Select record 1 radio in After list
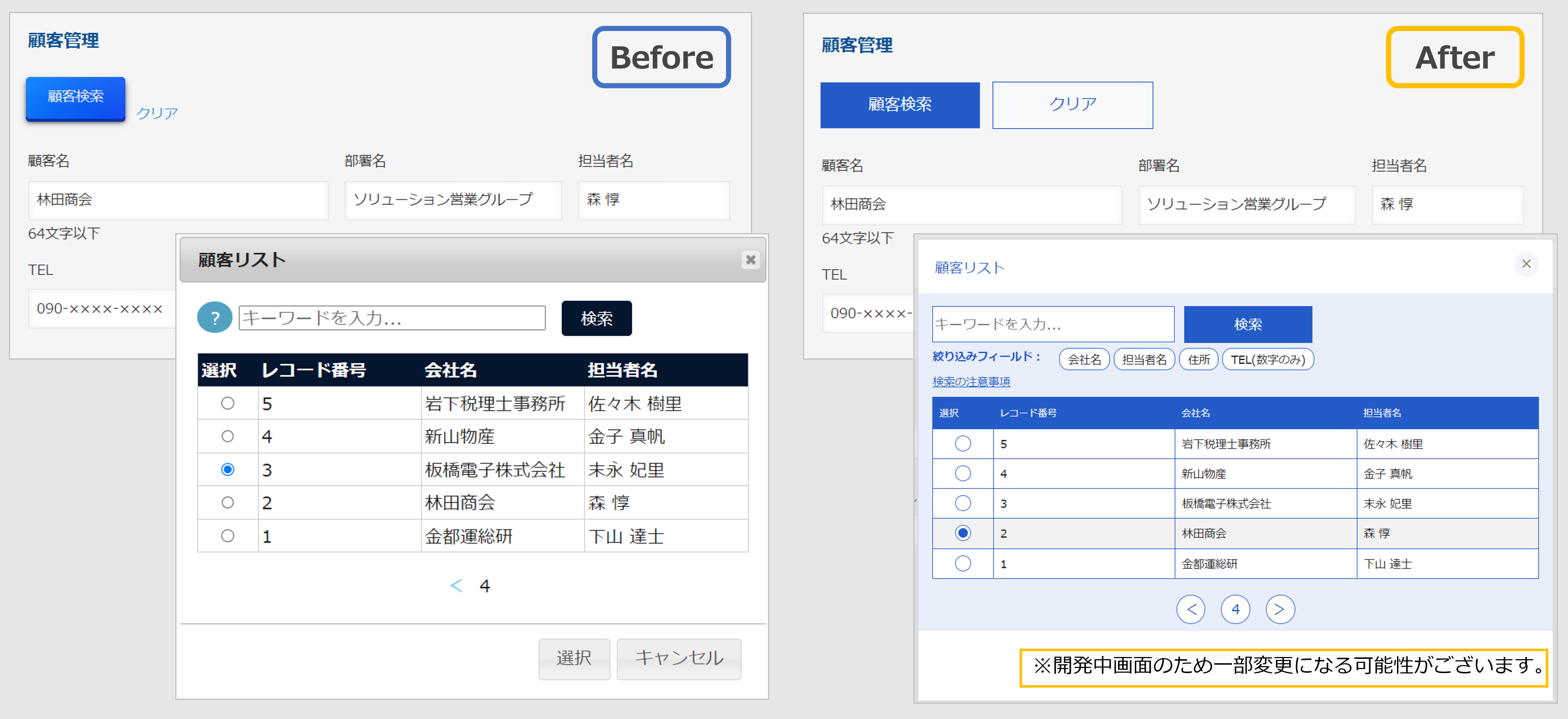1568x719 pixels. 963,563
